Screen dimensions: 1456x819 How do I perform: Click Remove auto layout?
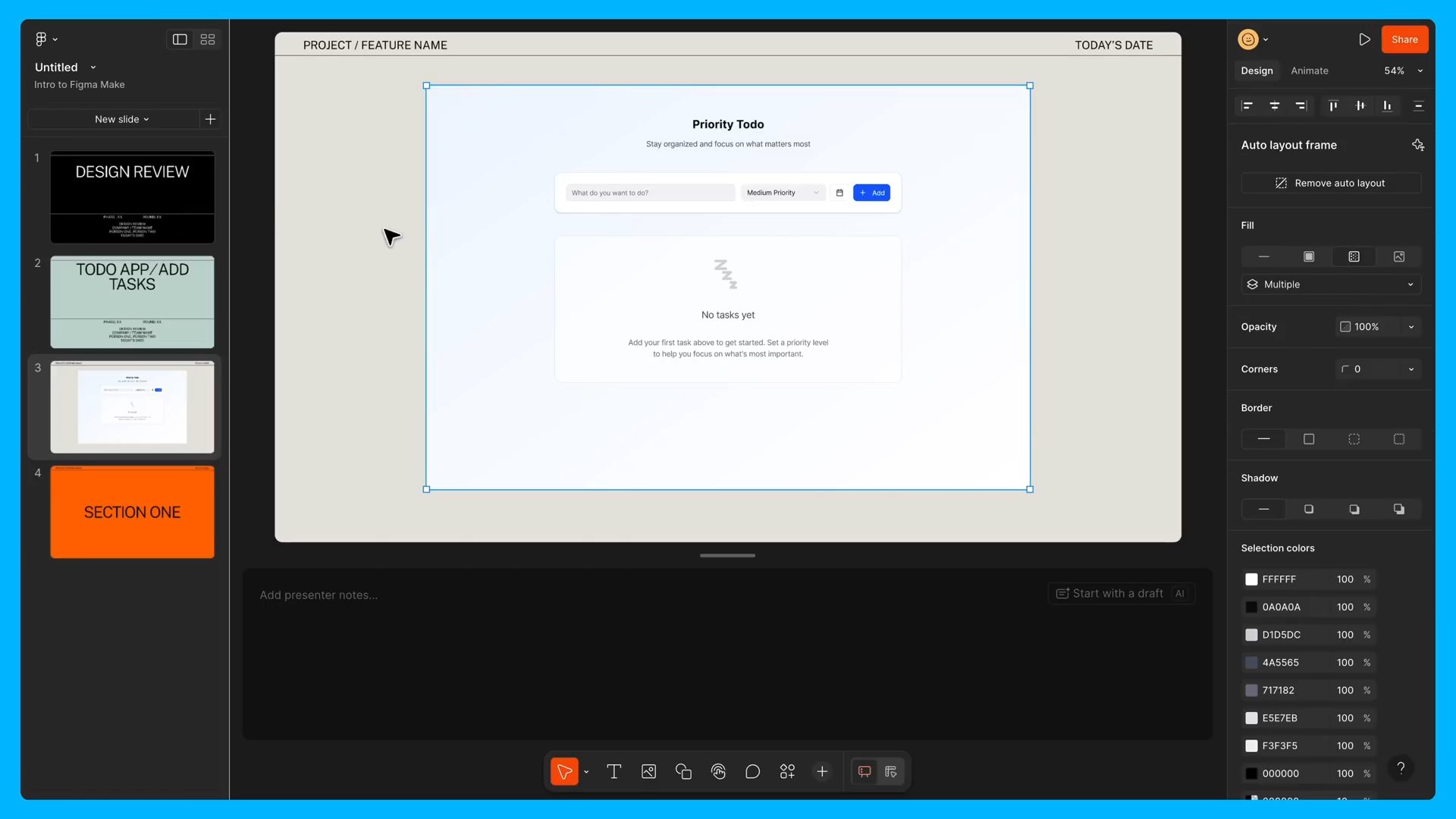tap(1331, 183)
